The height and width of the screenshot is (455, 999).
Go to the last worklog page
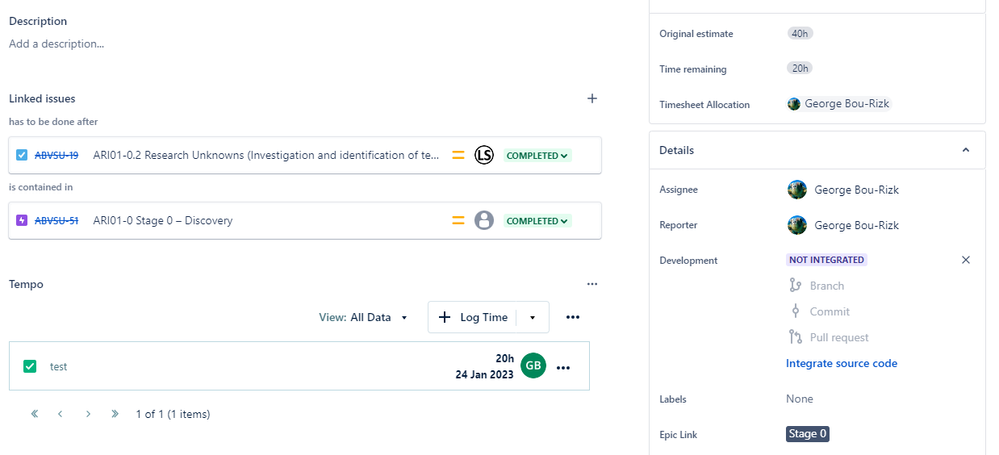pyautogui.click(x=115, y=414)
